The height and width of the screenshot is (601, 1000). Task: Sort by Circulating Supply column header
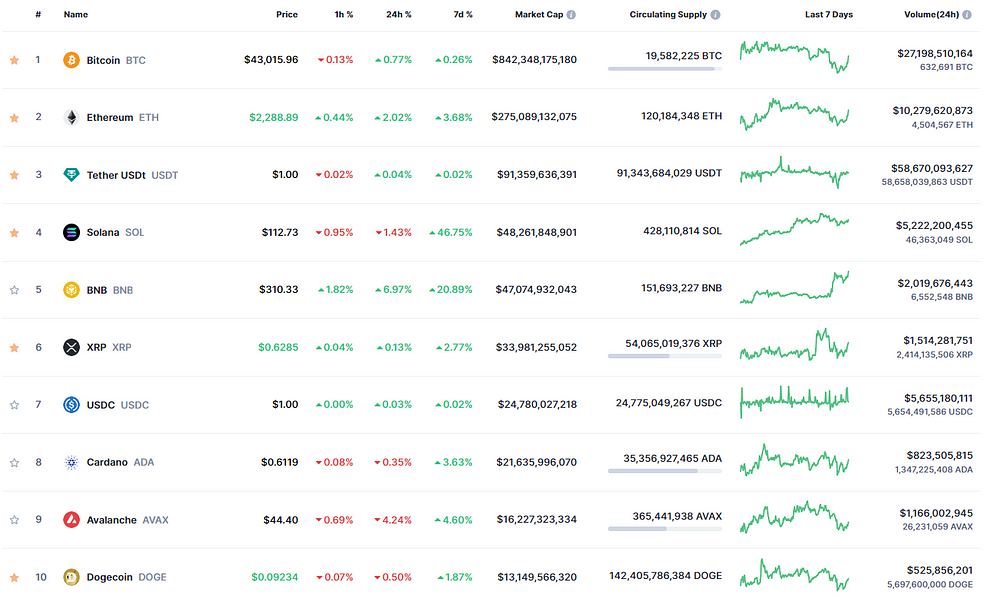point(668,14)
